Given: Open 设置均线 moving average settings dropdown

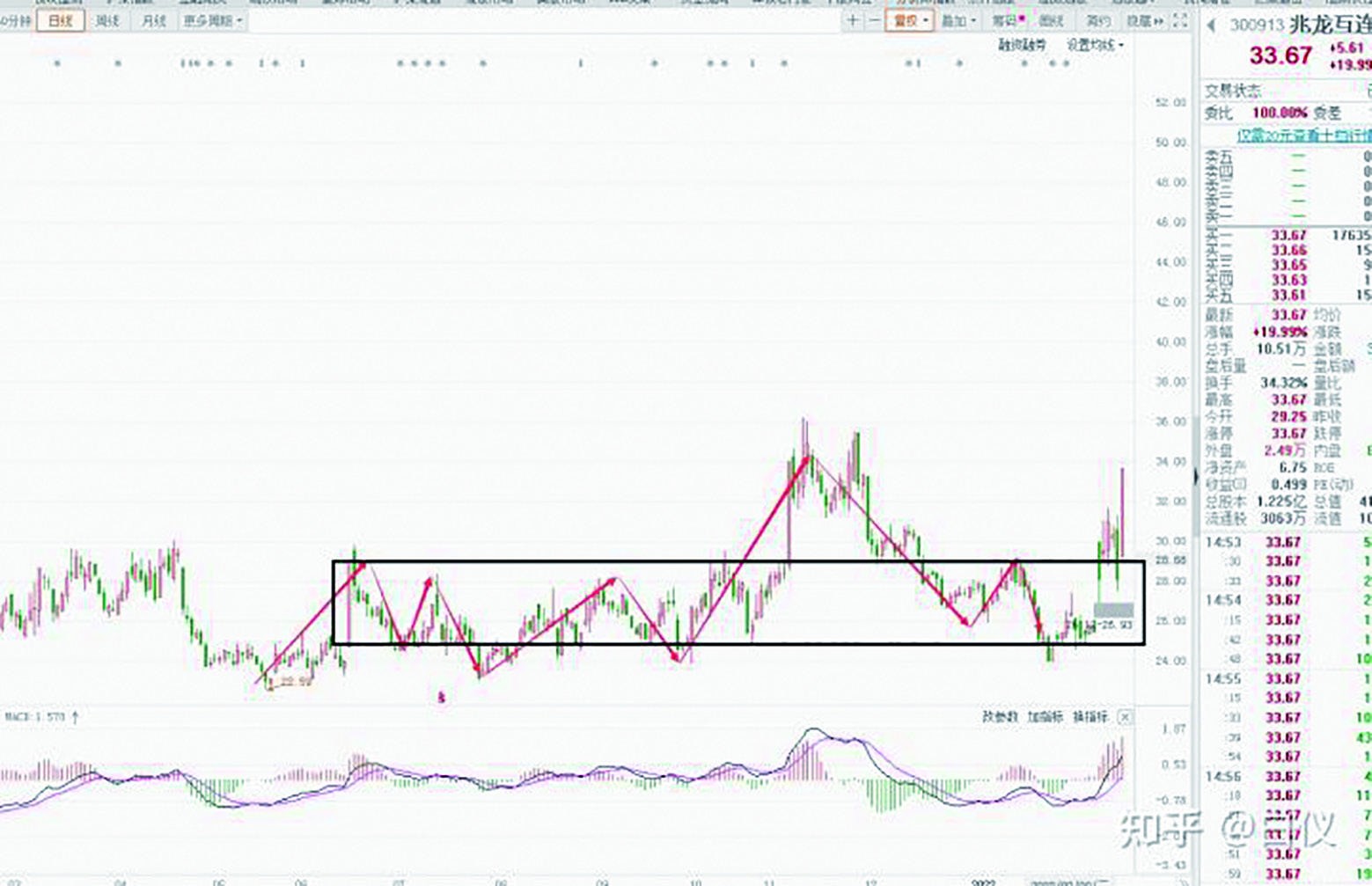Looking at the screenshot, I should coord(1095,45).
